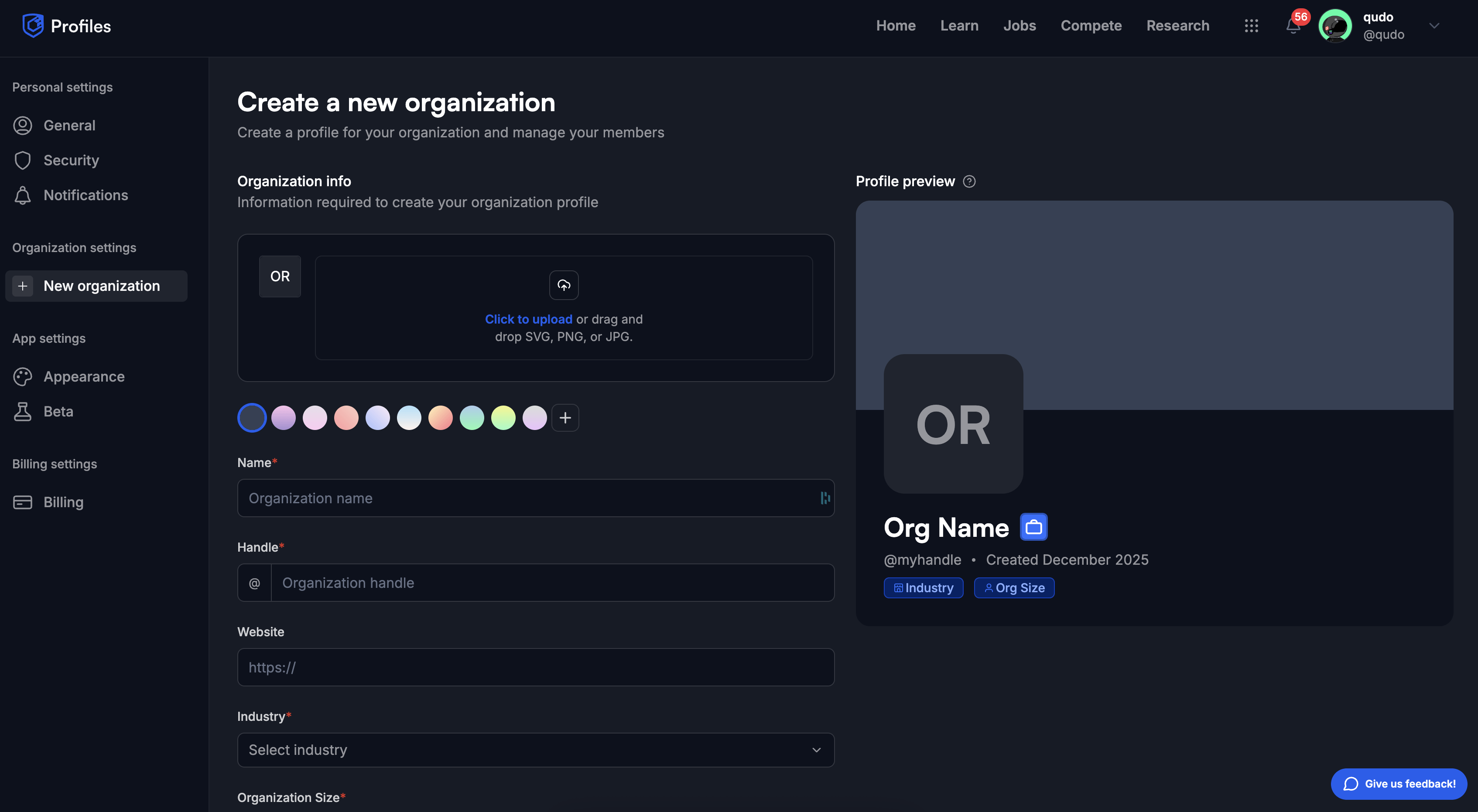
Task: Open Security settings in sidebar
Action: pyautogui.click(x=71, y=160)
